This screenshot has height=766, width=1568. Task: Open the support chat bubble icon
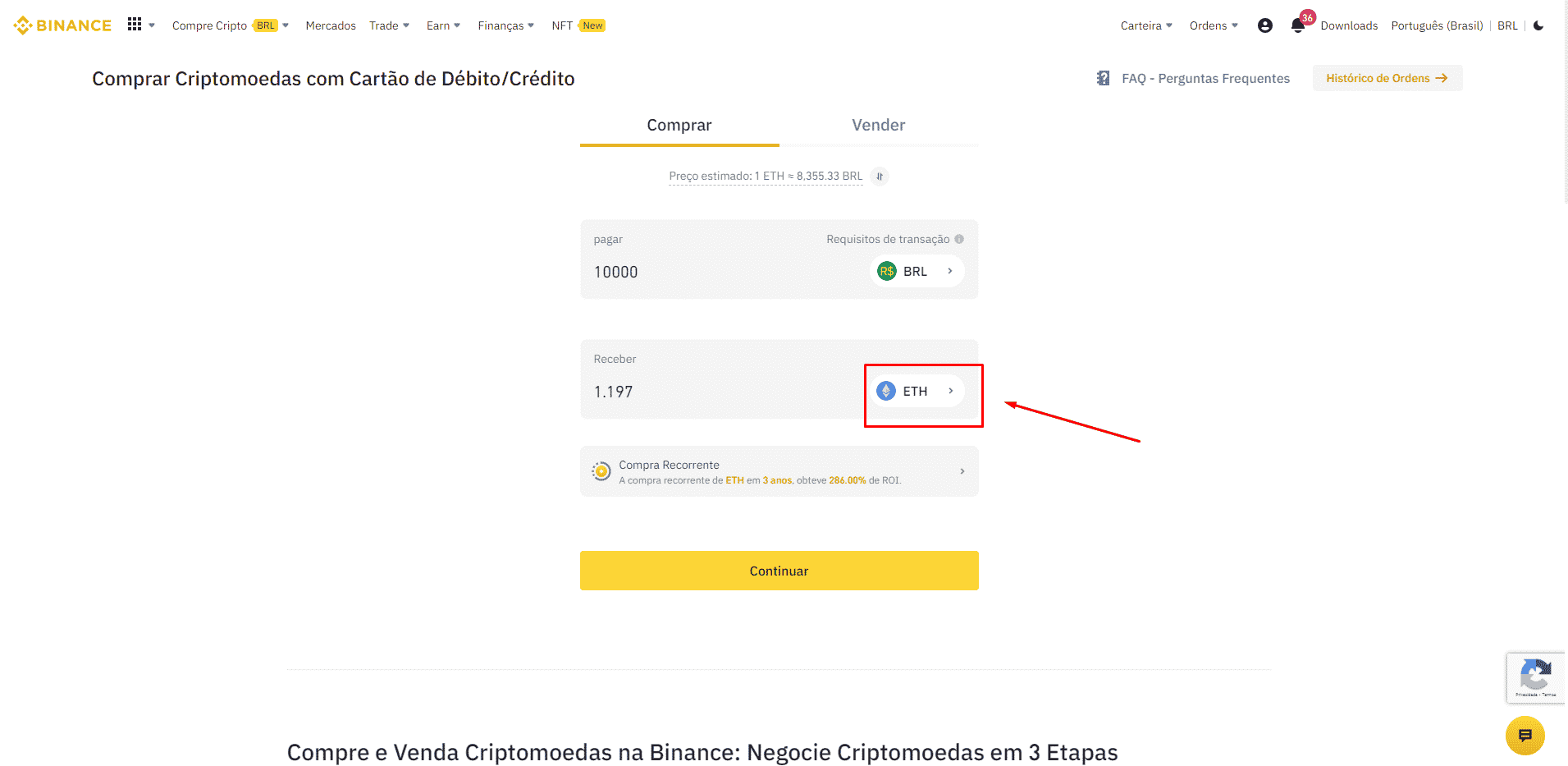(x=1525, y=735)
